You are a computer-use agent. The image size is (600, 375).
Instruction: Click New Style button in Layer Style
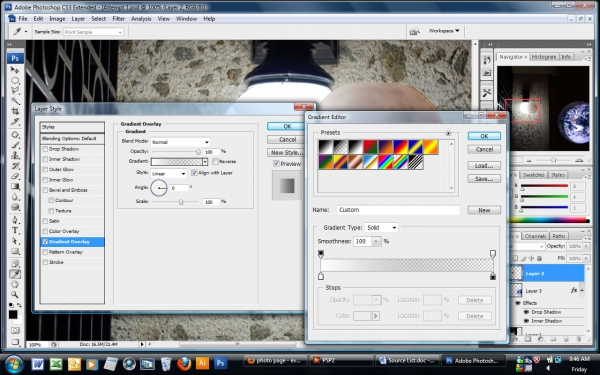[x=286, y=153]
